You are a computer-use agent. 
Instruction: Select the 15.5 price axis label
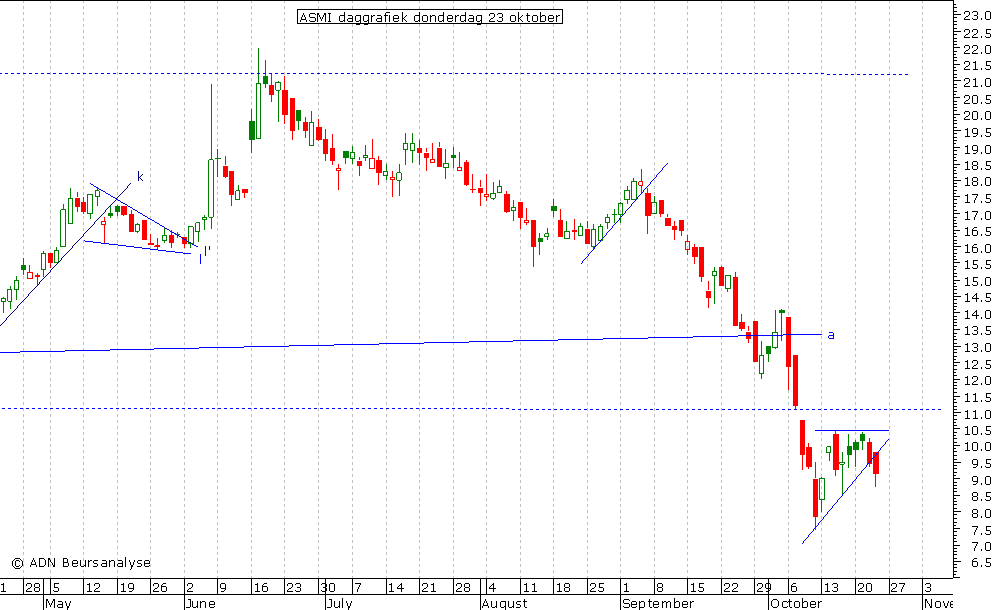978,265
